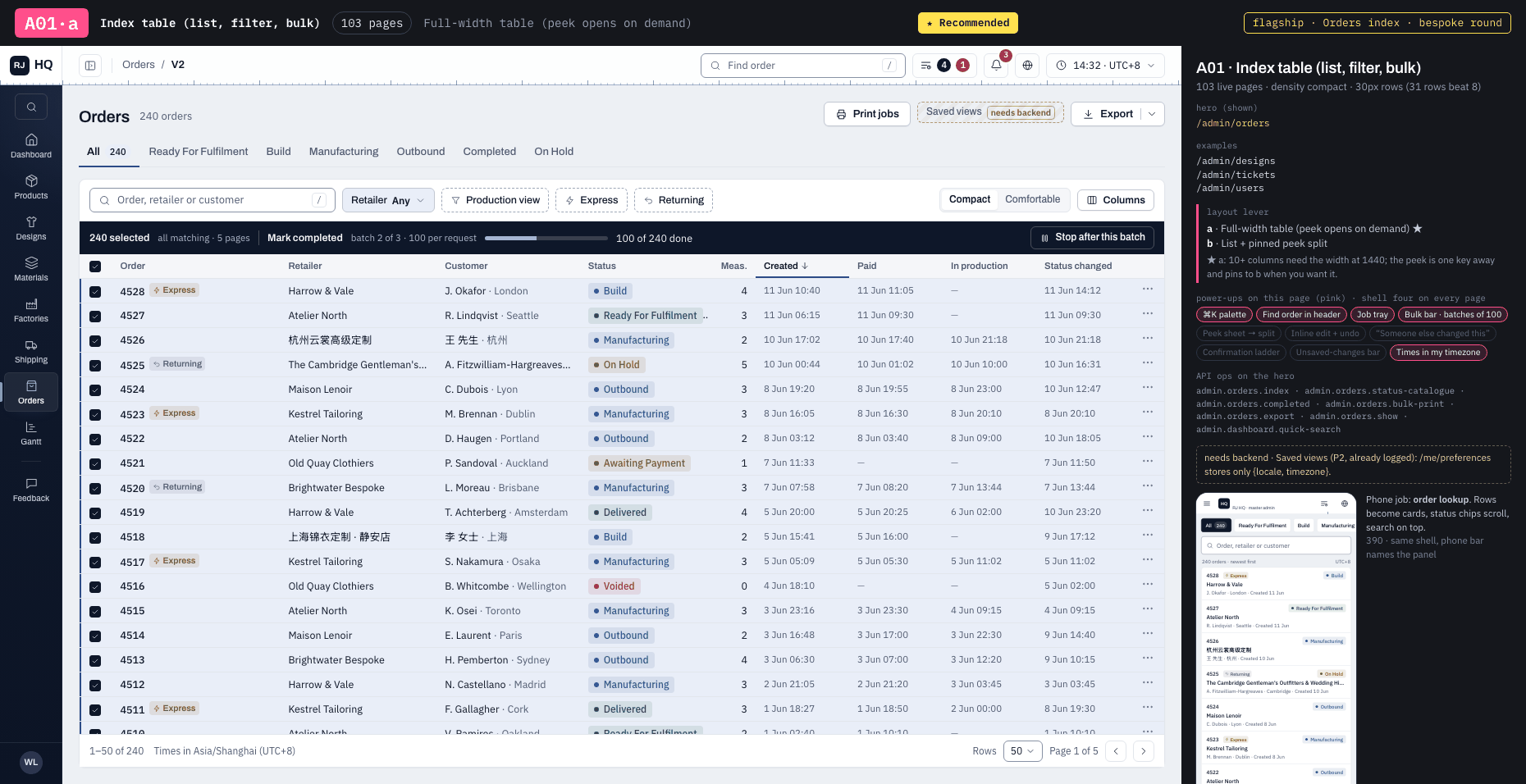Open Products in the sidebar
The height and width of the screenshot is (784, 1526).
pos(31,187)
